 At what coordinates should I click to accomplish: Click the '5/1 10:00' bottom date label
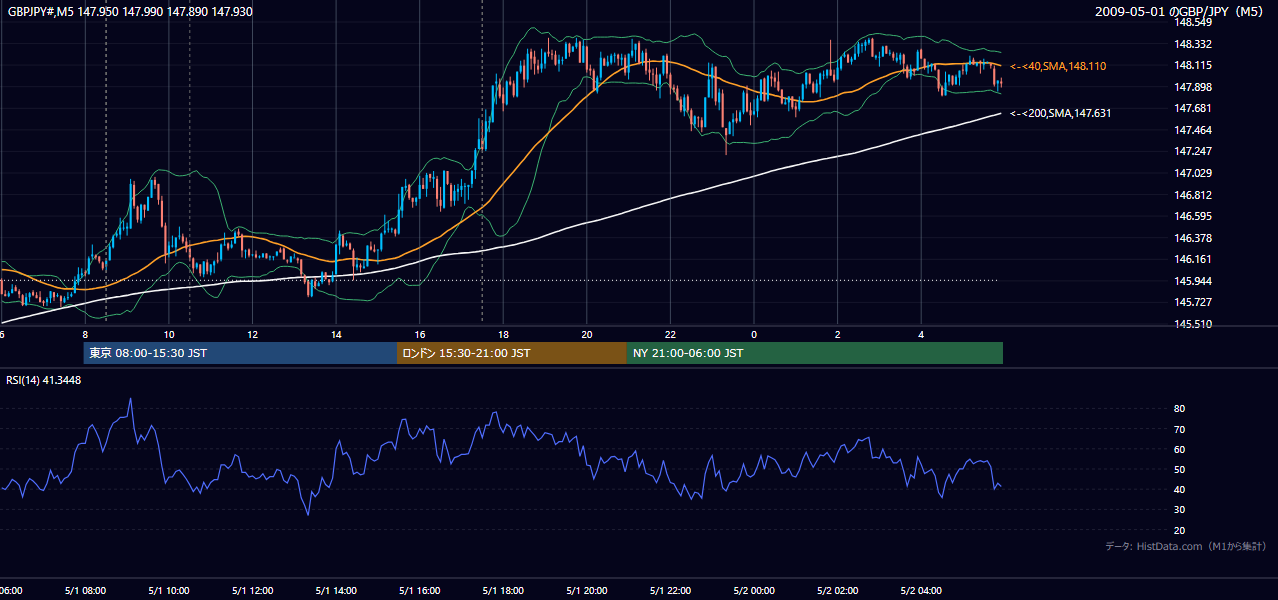(x=168, y=590)
